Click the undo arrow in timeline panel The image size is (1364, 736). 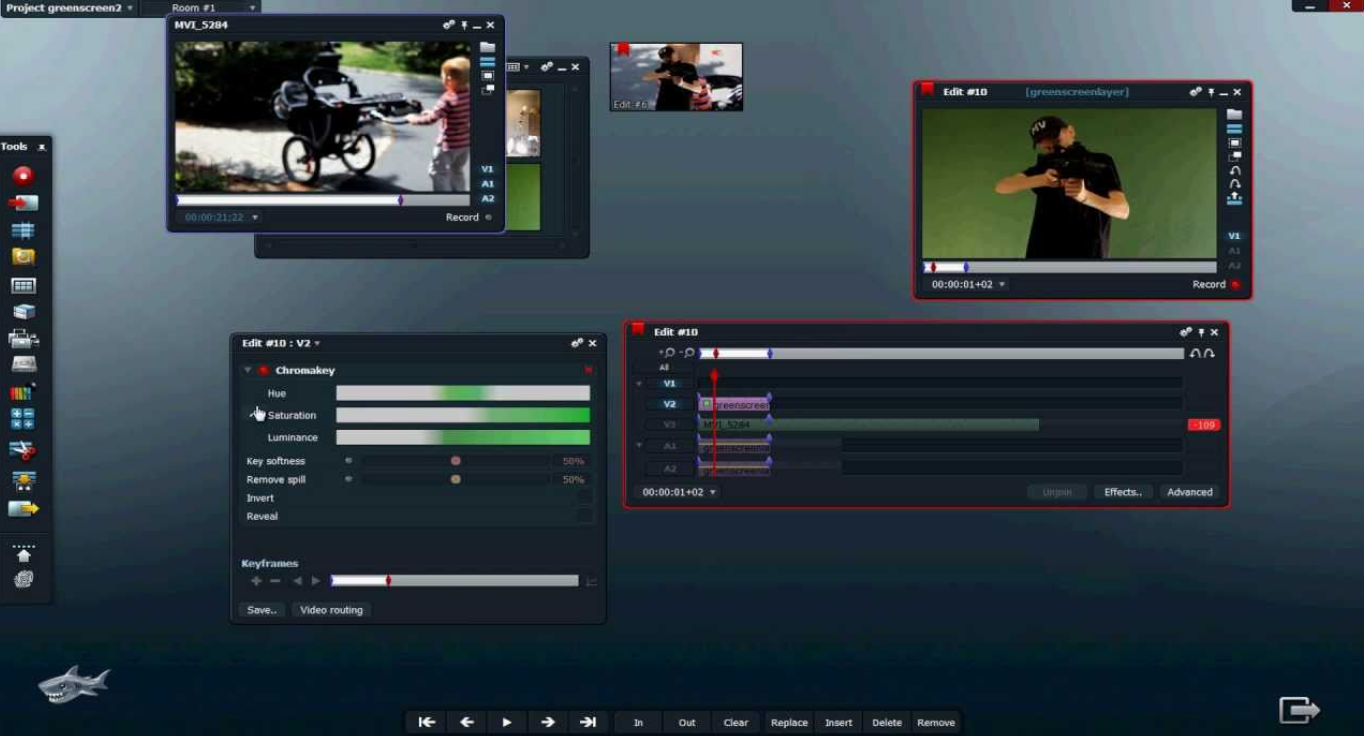[1195, 353]
